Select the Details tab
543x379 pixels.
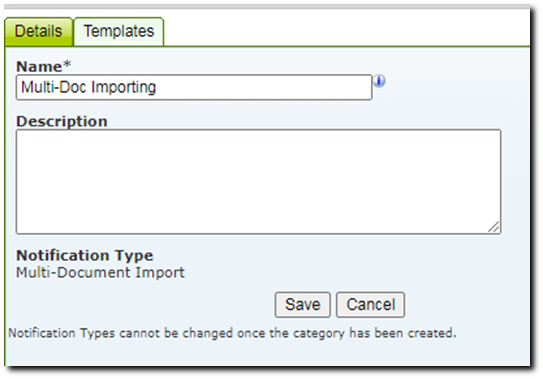(38, 31)
